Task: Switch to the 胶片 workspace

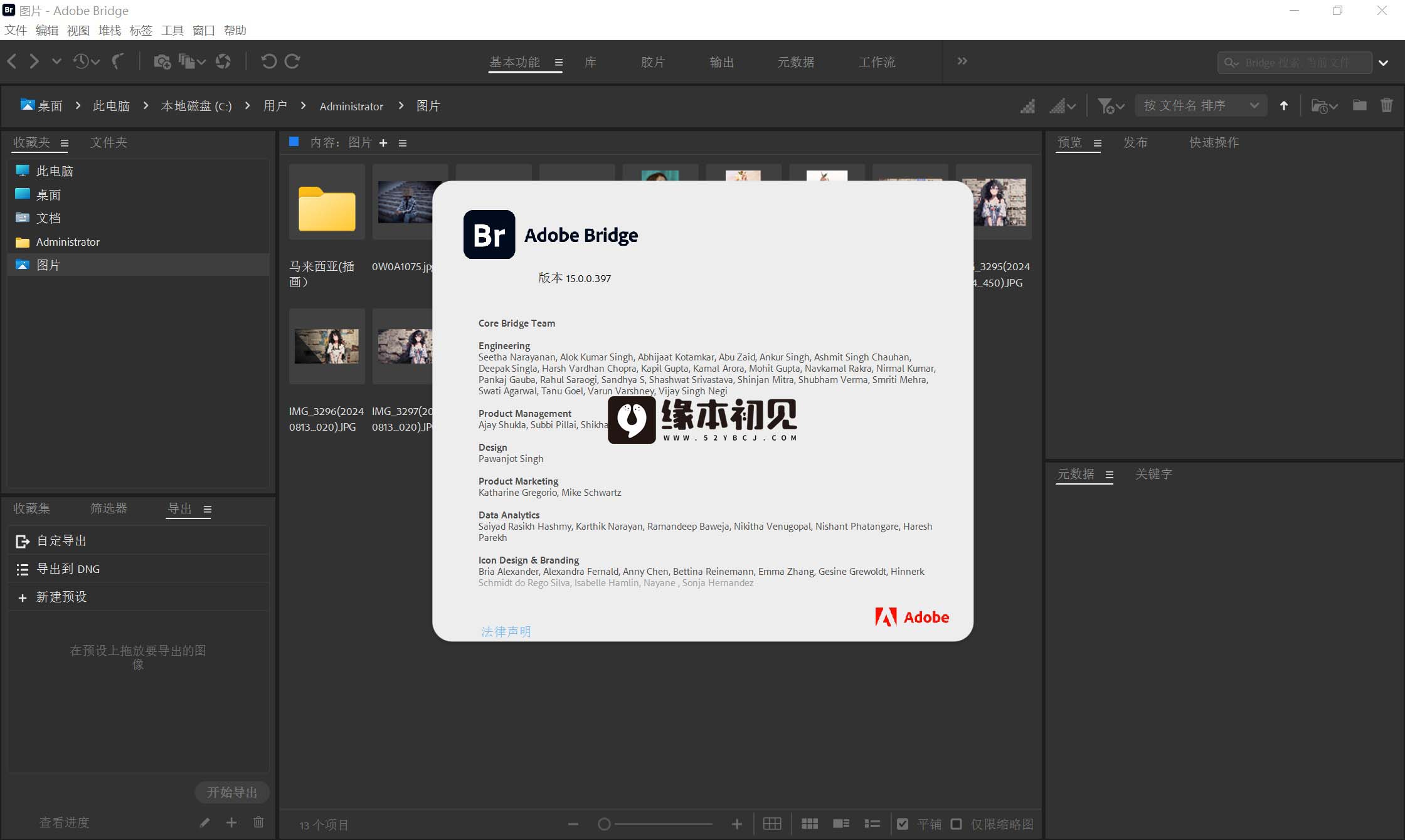Action: coord(653,62)
